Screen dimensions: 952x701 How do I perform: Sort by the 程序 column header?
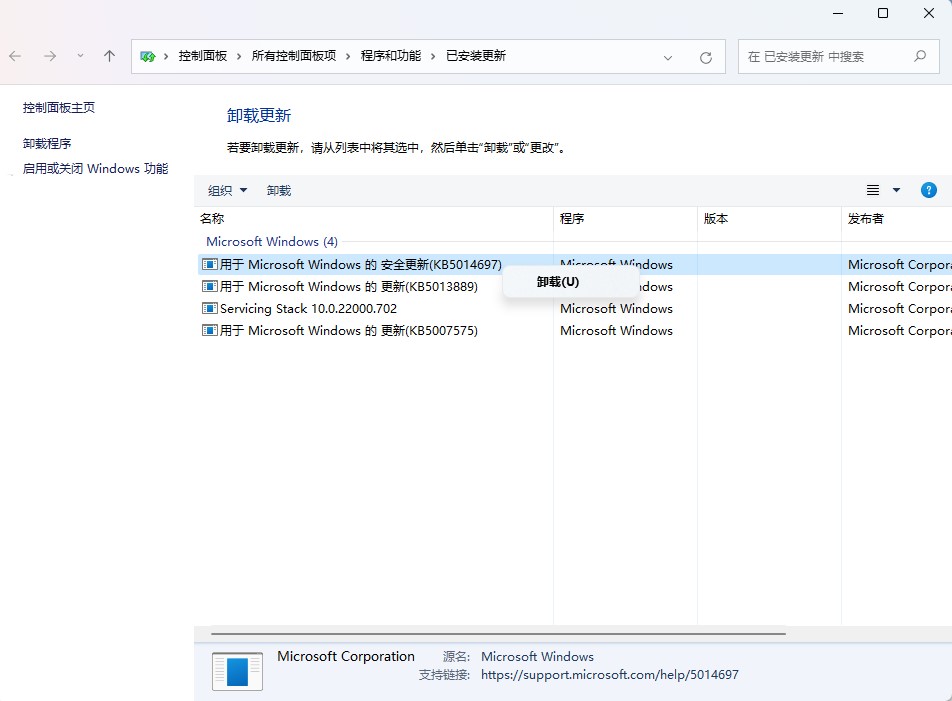coord(625,218)
